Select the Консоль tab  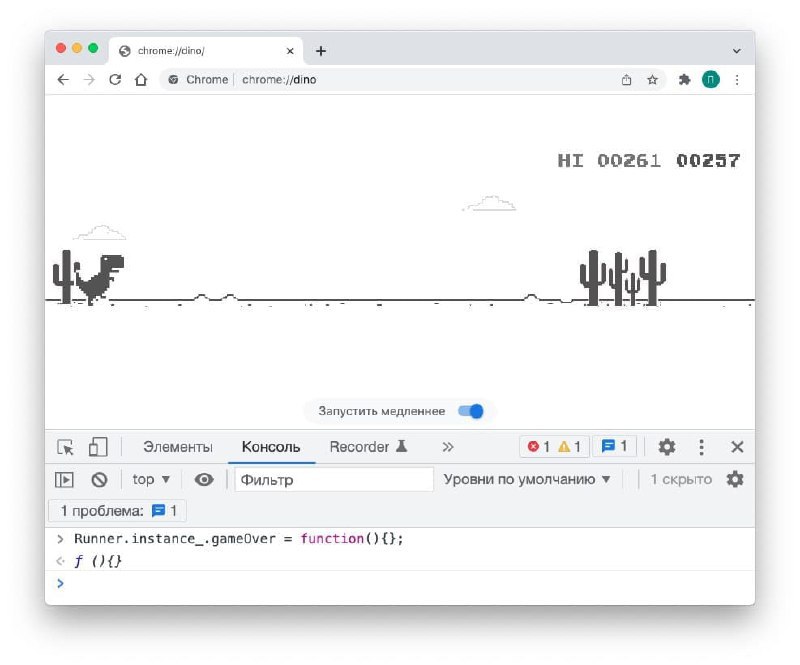pyautogui.click(x=271, y=447)
